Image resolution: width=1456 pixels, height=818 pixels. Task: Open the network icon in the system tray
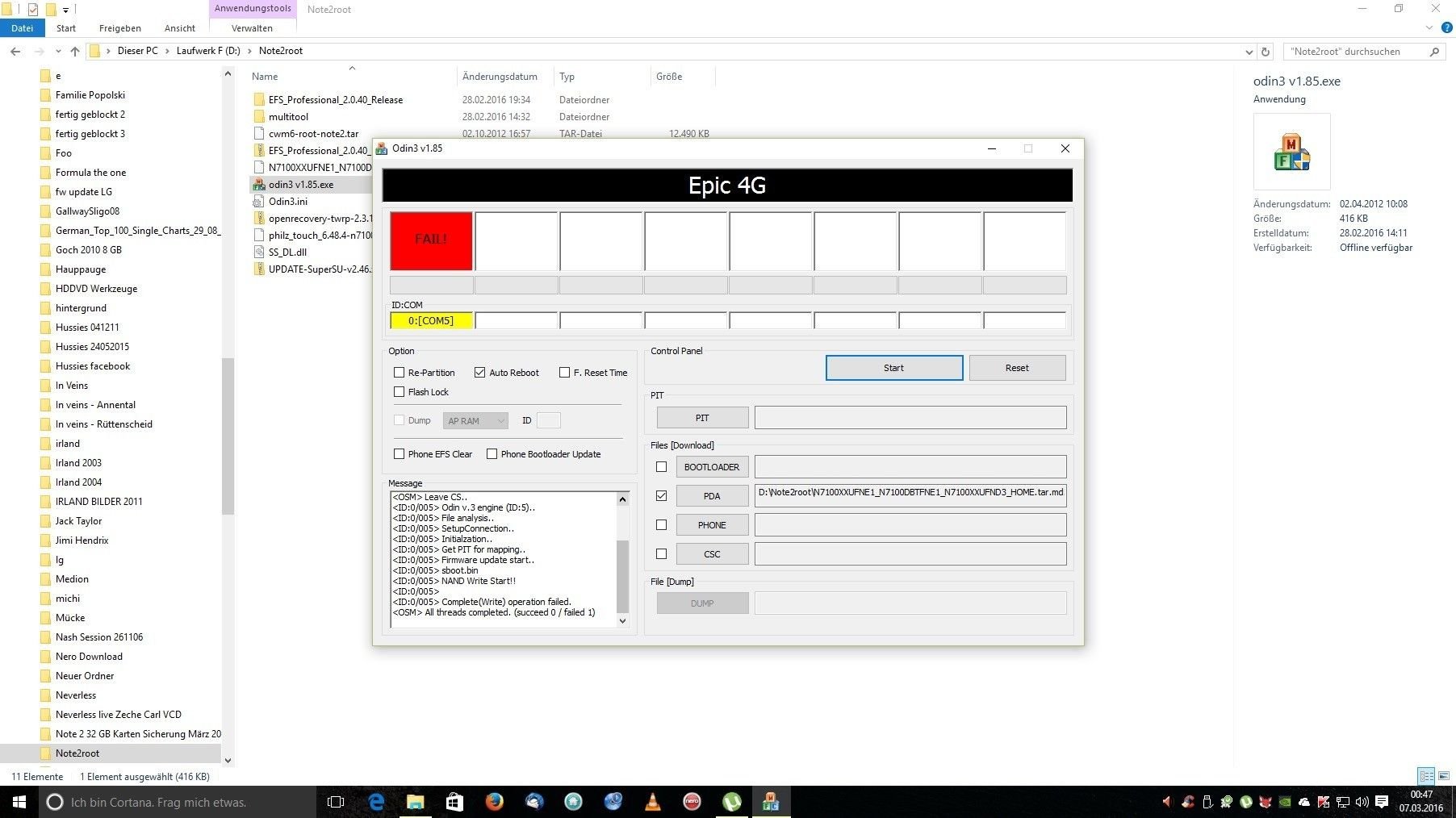point(1343,802)
